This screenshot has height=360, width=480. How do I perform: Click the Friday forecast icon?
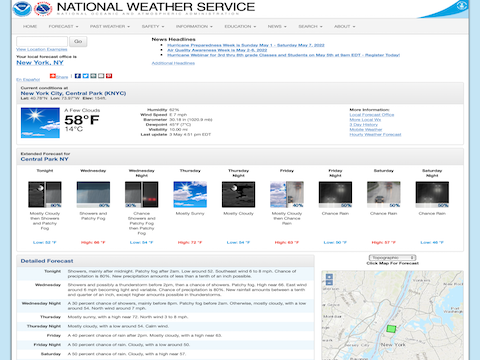(287, 194)
